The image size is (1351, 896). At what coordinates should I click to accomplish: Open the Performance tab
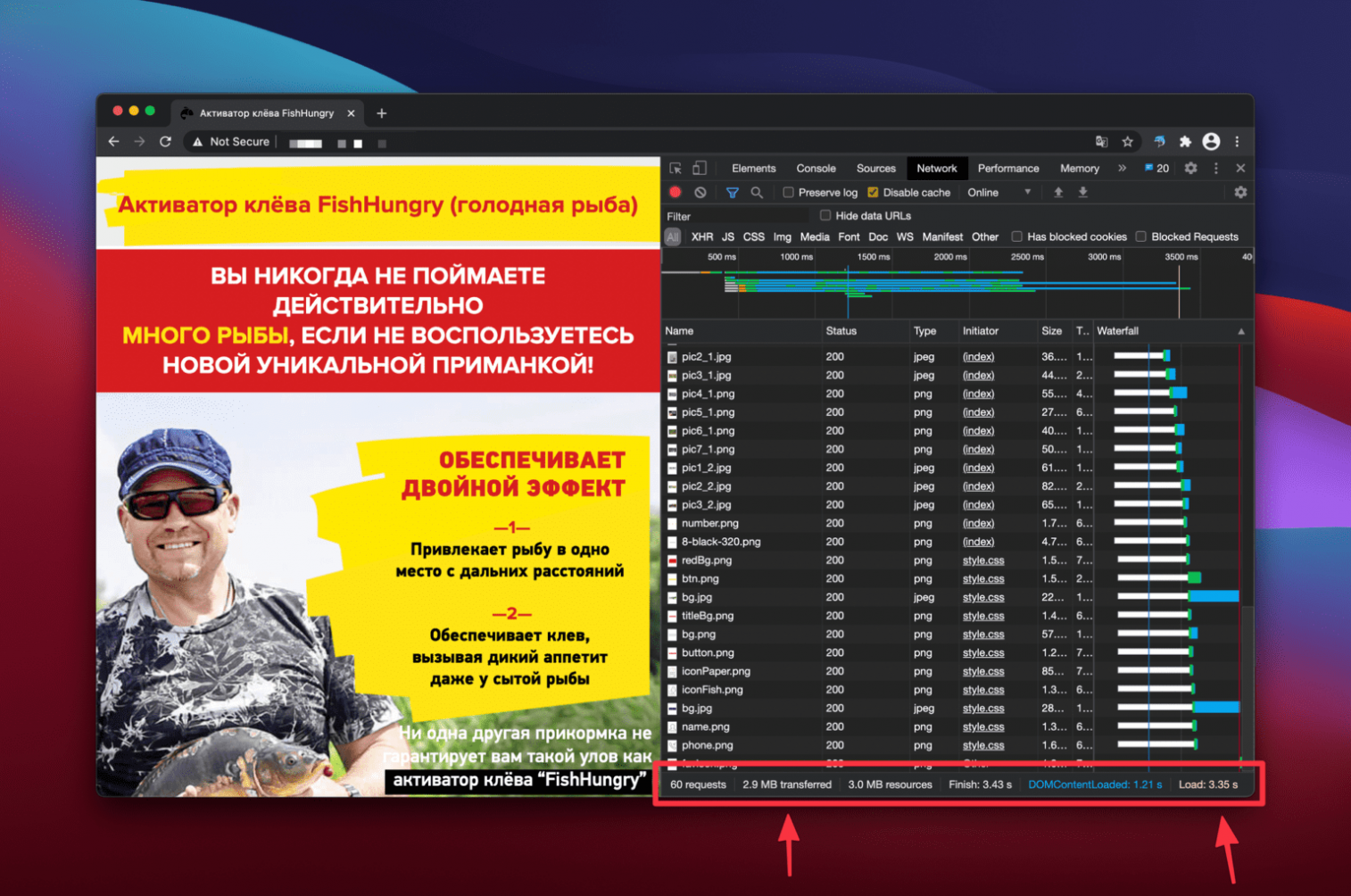coord(1008,168)
